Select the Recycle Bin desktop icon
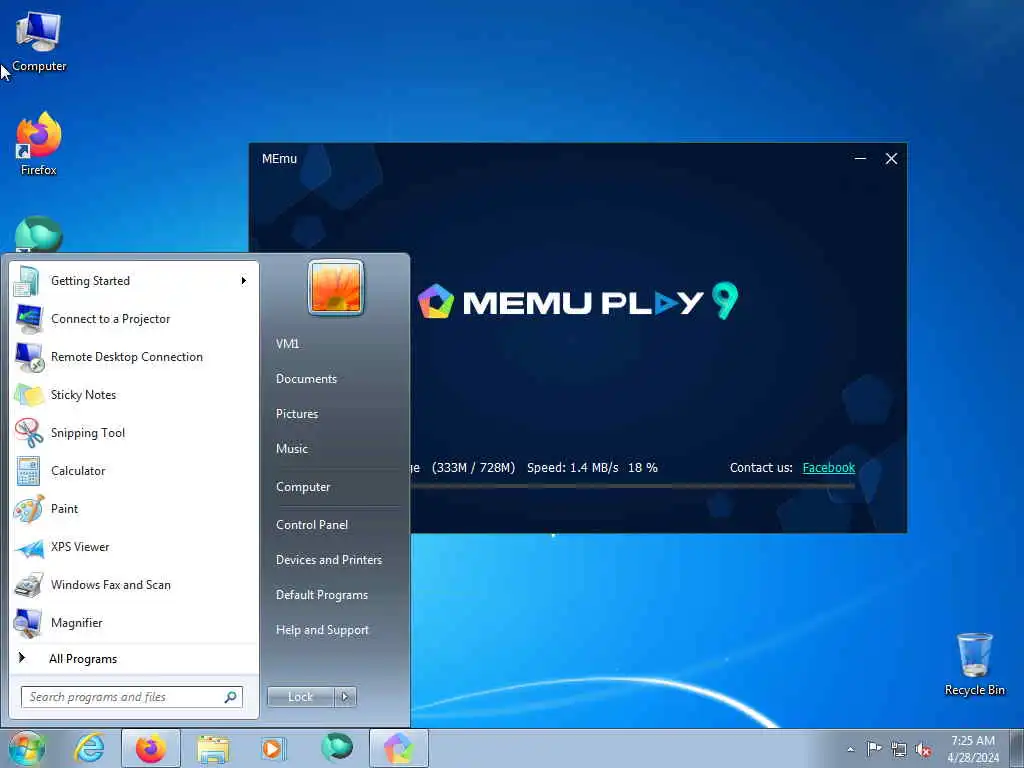1024x768 pixels. point(974,664)
